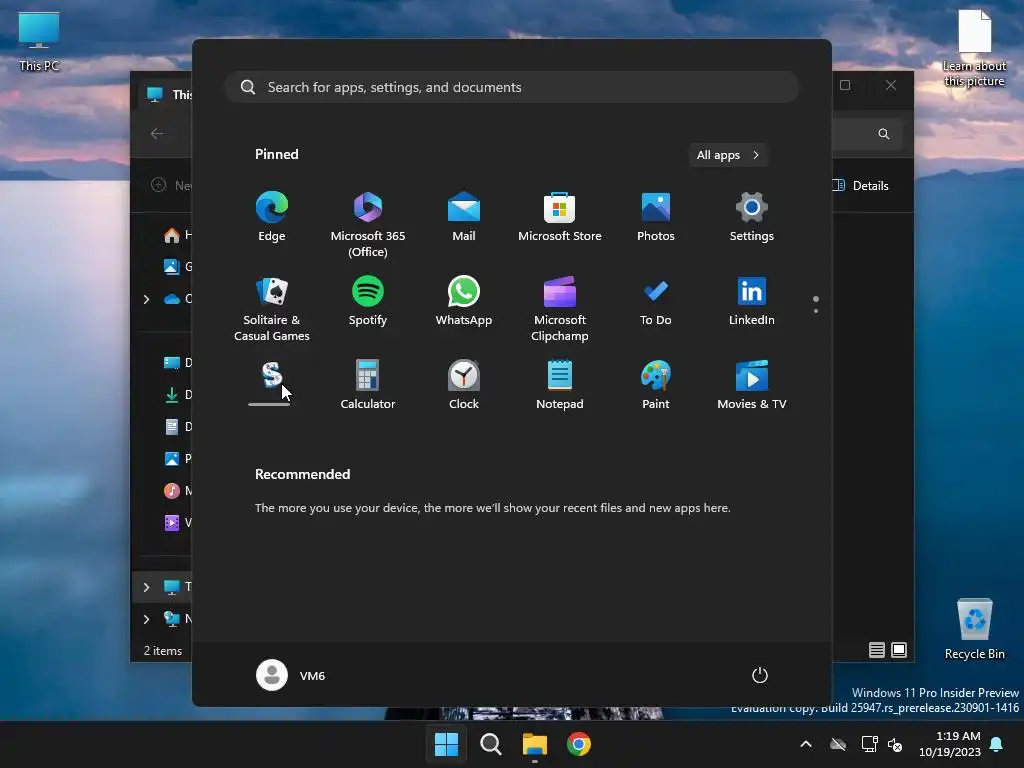The image size is (1024, 768).
Task: Launch Solitaire & Casual Games
Action: (272, 309)
